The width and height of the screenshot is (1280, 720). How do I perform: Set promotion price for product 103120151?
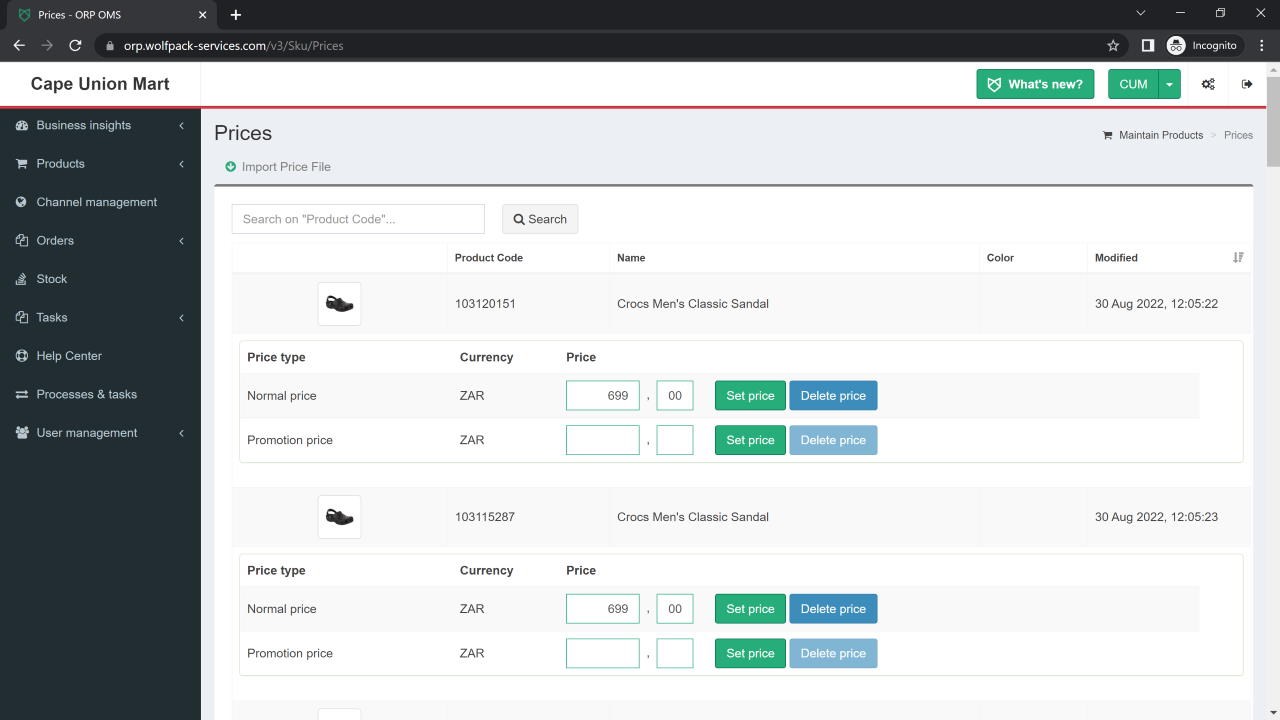(750, 440)
